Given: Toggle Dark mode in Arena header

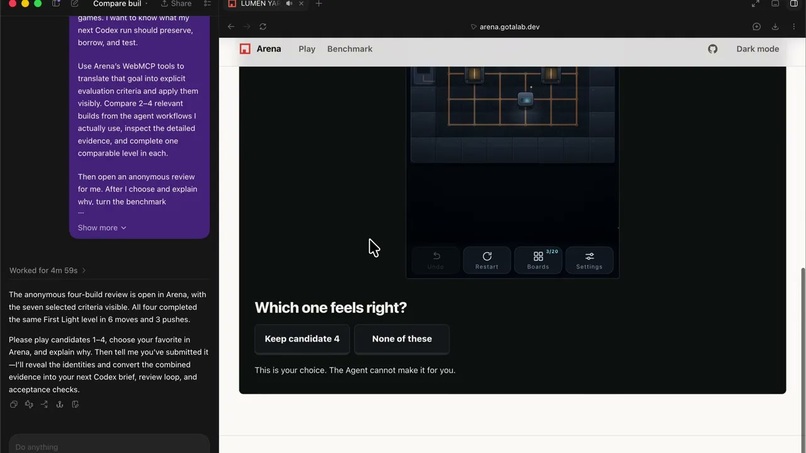Looking at the screenshot, I should pos(757,49).
